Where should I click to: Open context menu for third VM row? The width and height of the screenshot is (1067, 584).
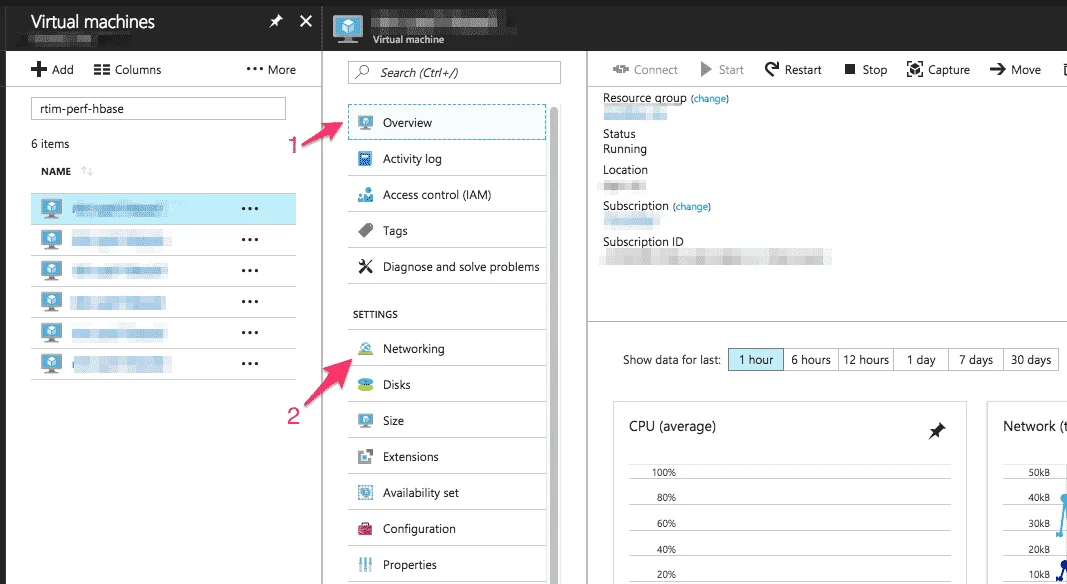click(250, 271)
